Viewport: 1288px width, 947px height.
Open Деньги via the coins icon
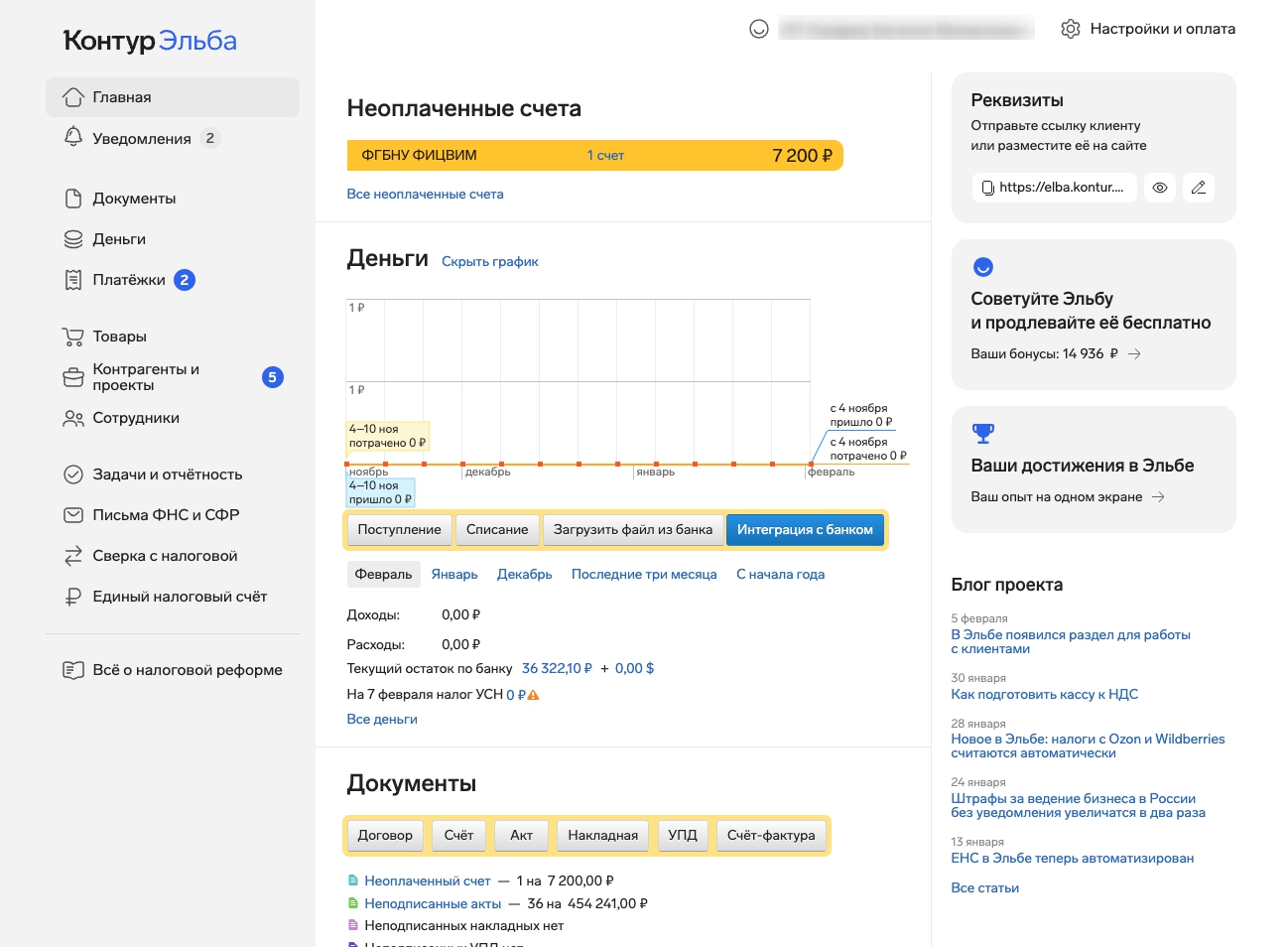73,239
